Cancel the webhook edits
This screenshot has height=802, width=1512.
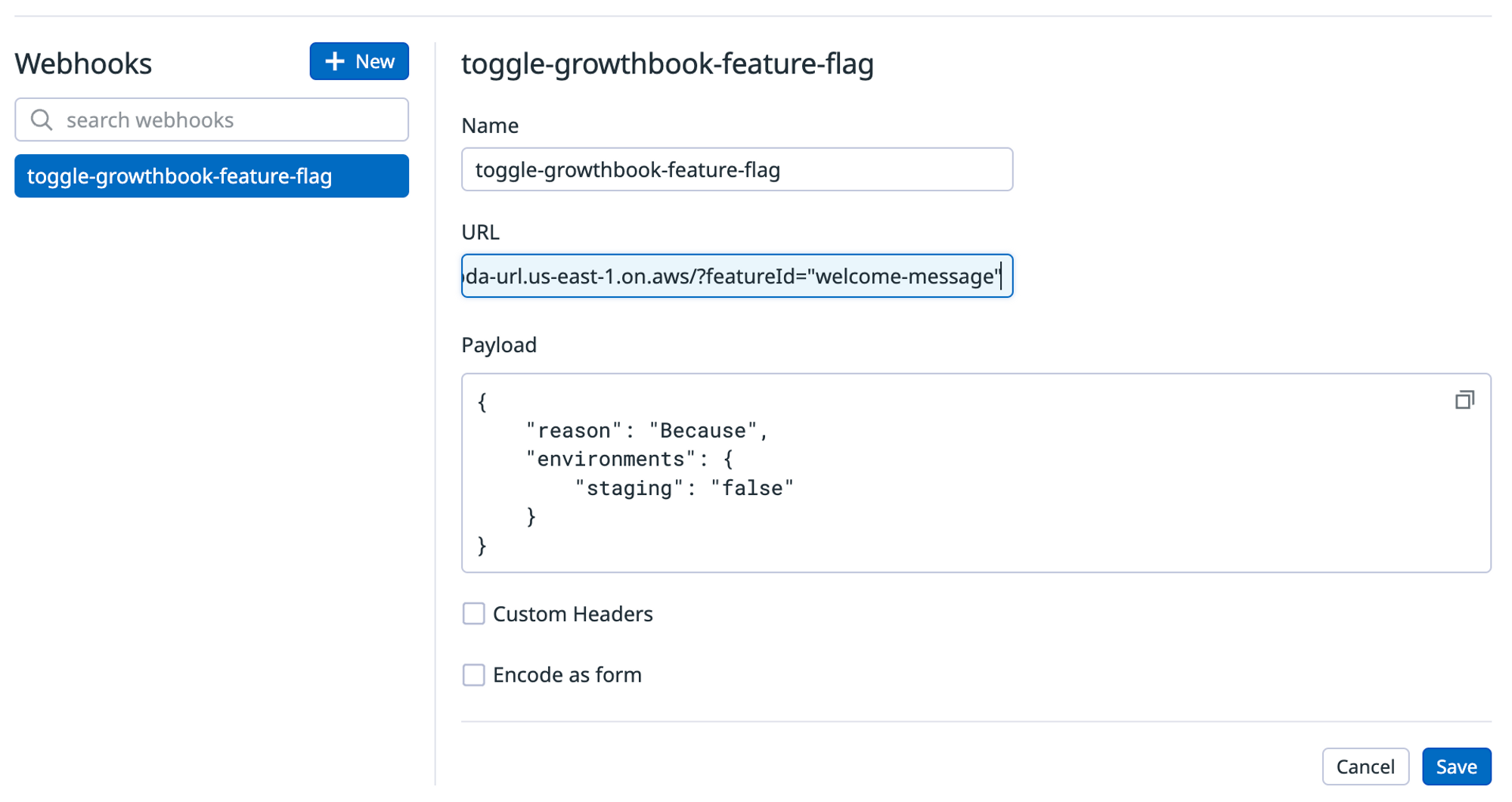coord(1365,766)
